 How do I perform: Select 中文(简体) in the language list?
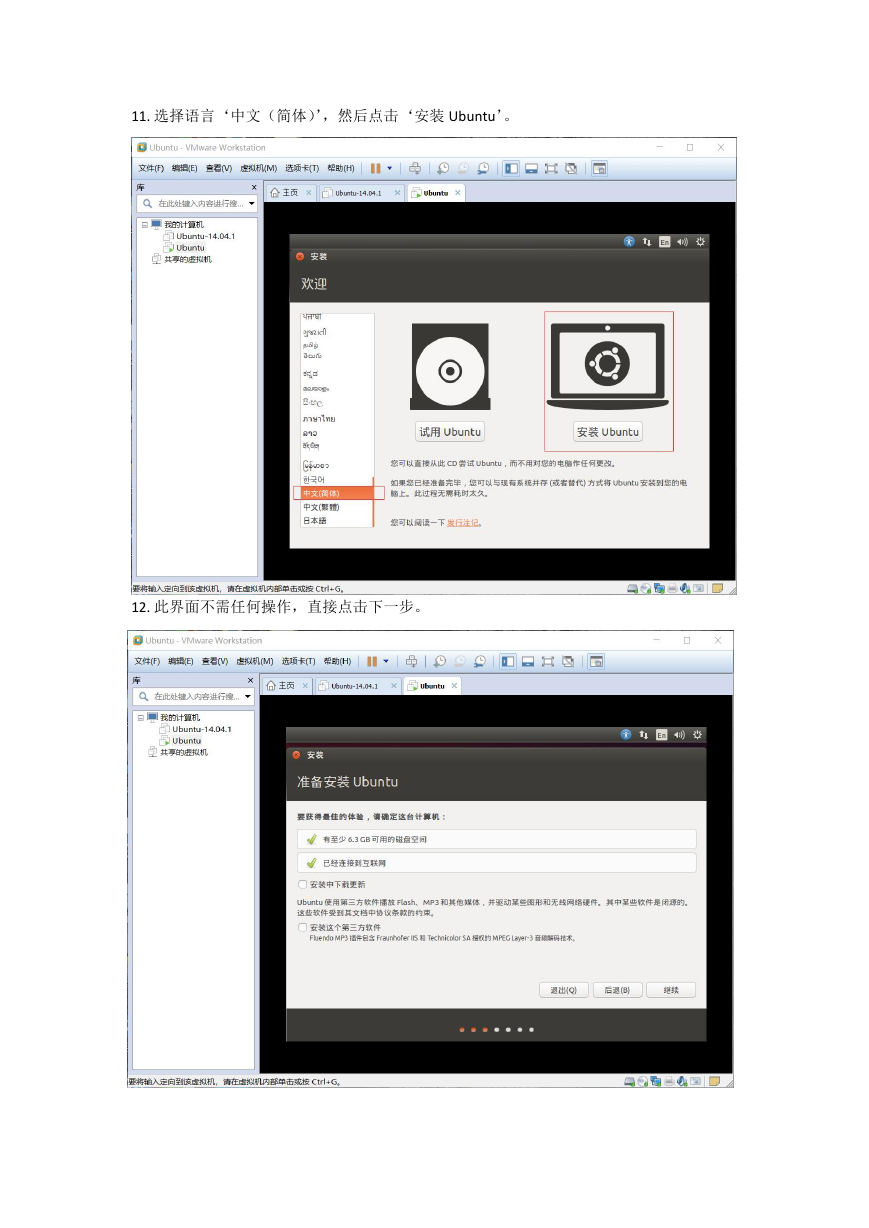pos(338,493)
